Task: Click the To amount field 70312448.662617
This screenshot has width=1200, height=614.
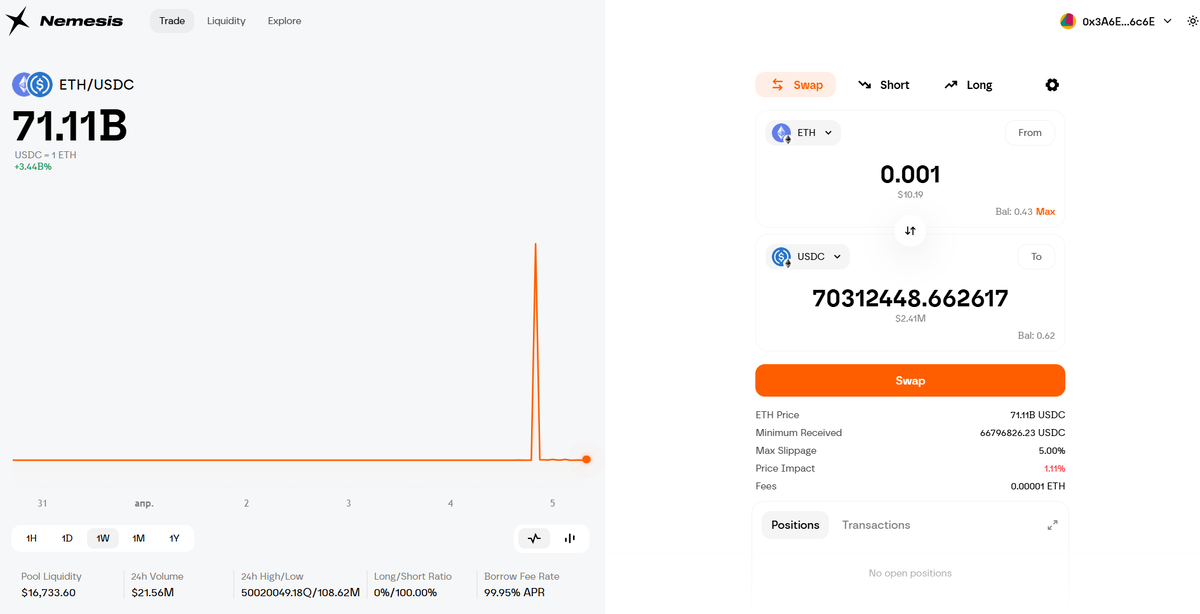Action: tap(910, 298)
